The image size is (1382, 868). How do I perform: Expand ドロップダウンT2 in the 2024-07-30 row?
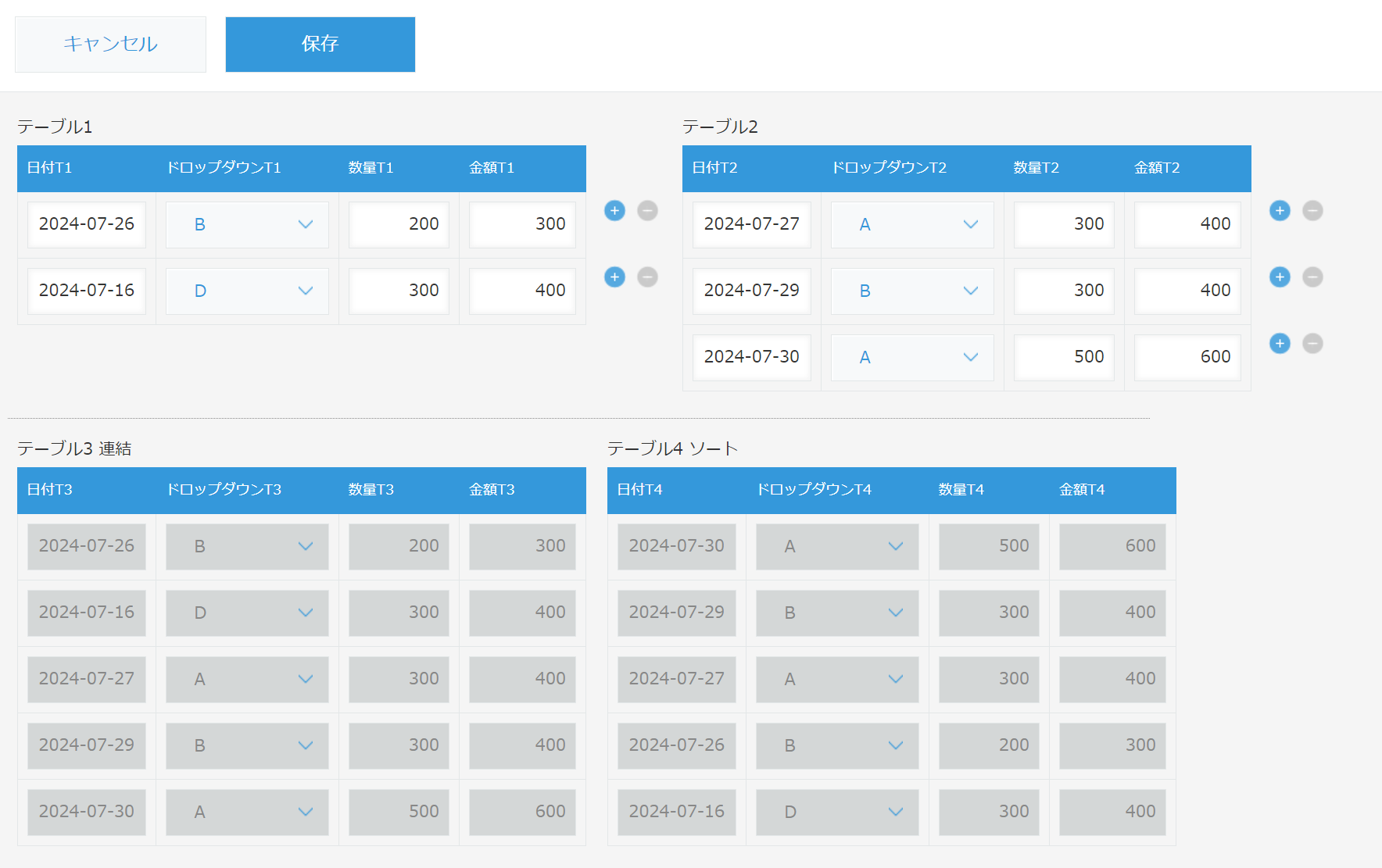pyautogui.click(x=912, y=358)
